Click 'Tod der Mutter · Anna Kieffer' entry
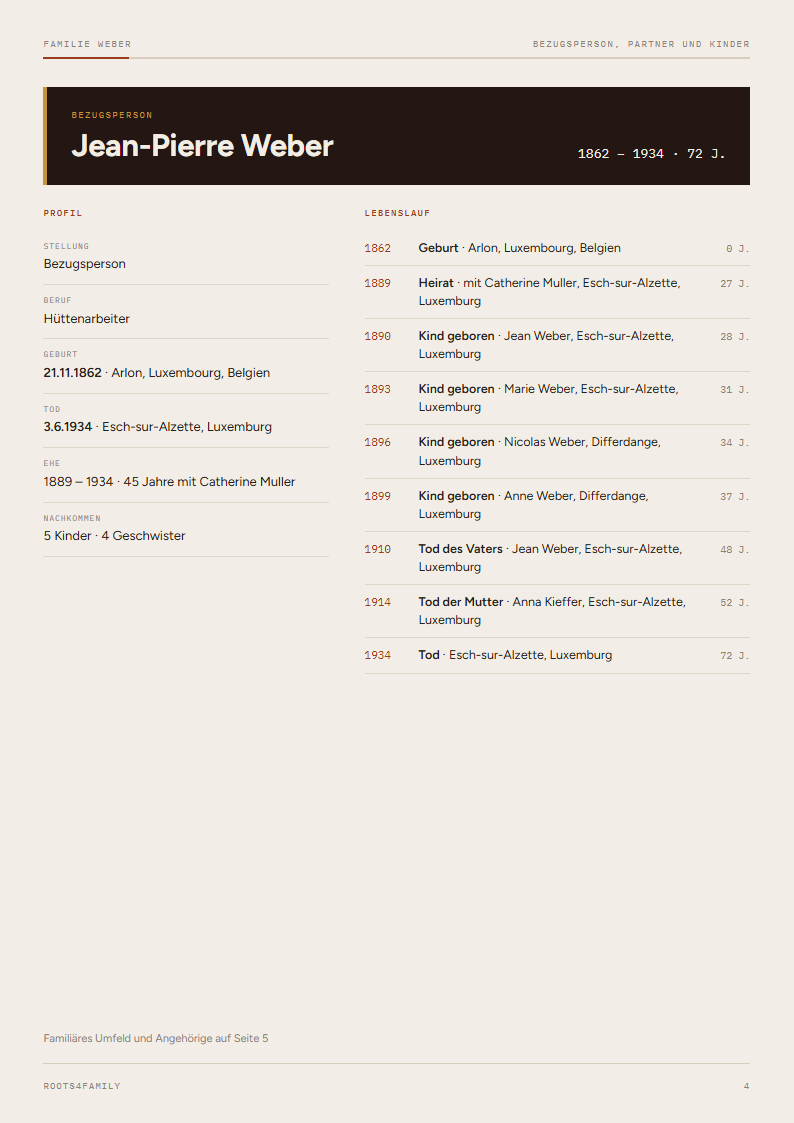Screen dimensions: 794x1123 (552, 611)
